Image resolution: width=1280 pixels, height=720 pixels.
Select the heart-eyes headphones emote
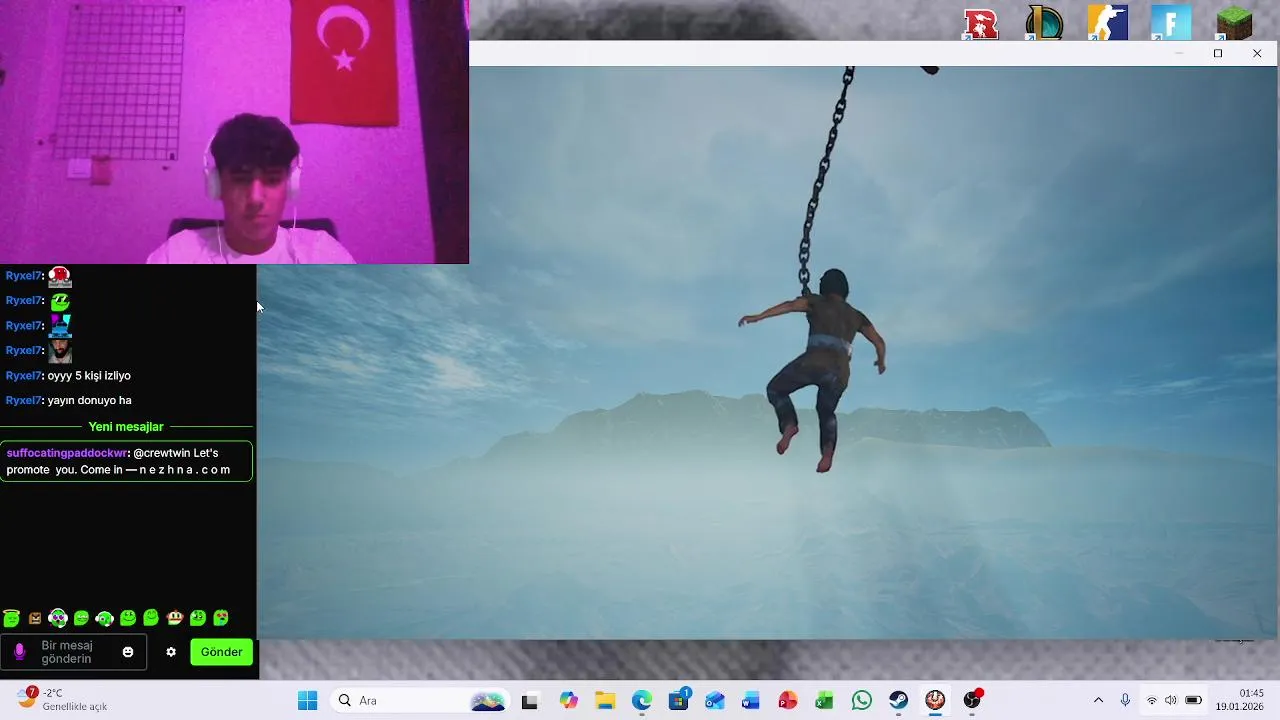58,618
